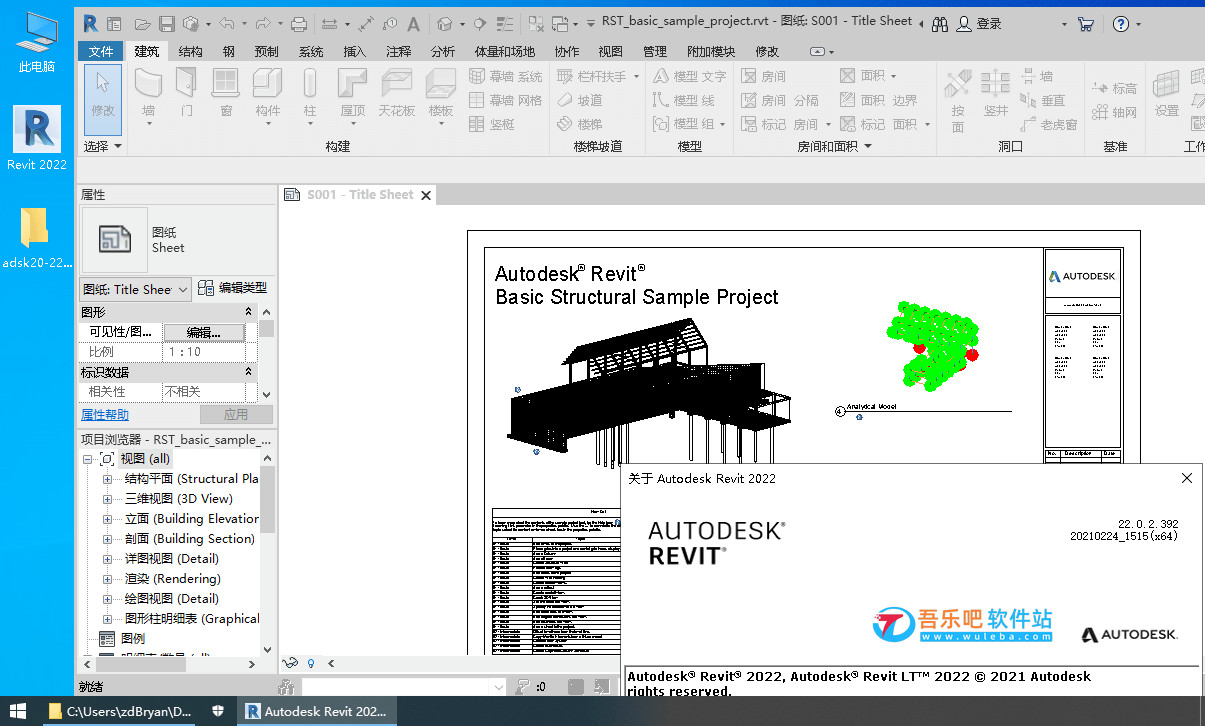Select the 标高 (Level) tool
Image resolution: width=1205 pixels, height=726 pixels.
[1115, 88]
